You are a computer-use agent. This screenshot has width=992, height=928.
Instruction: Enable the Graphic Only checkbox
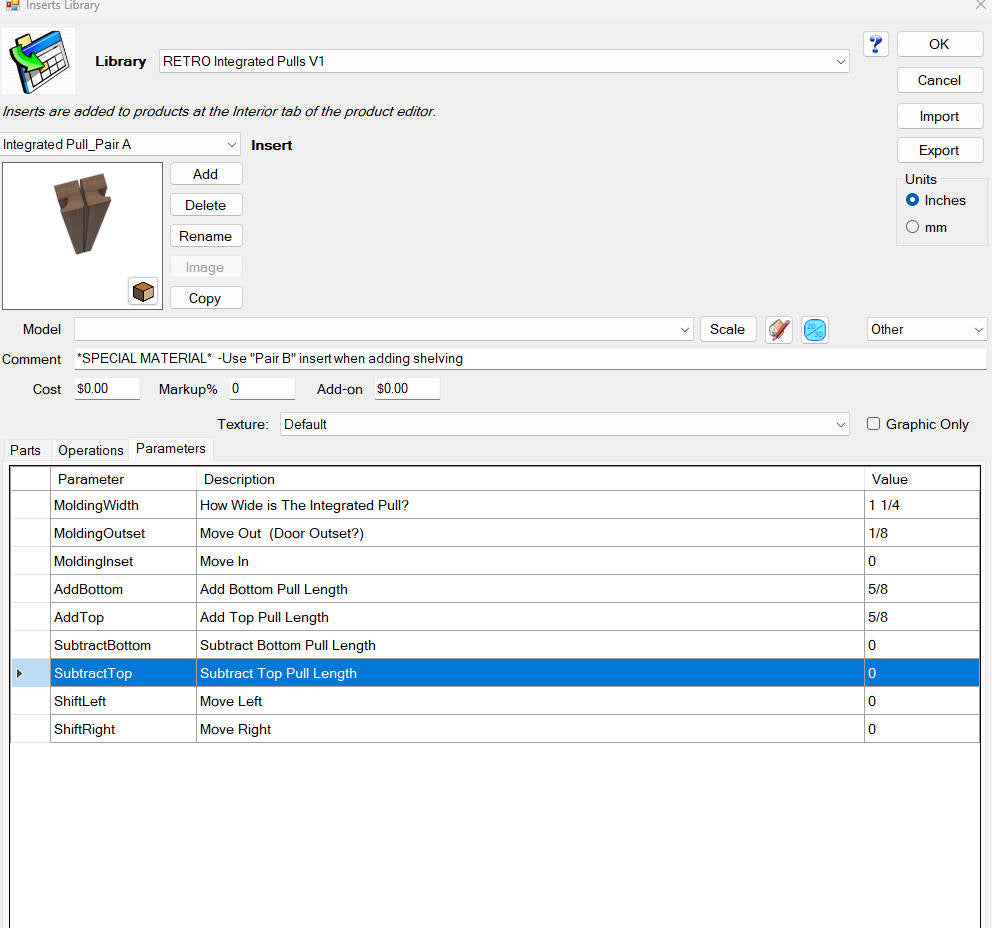coord(873,424)
